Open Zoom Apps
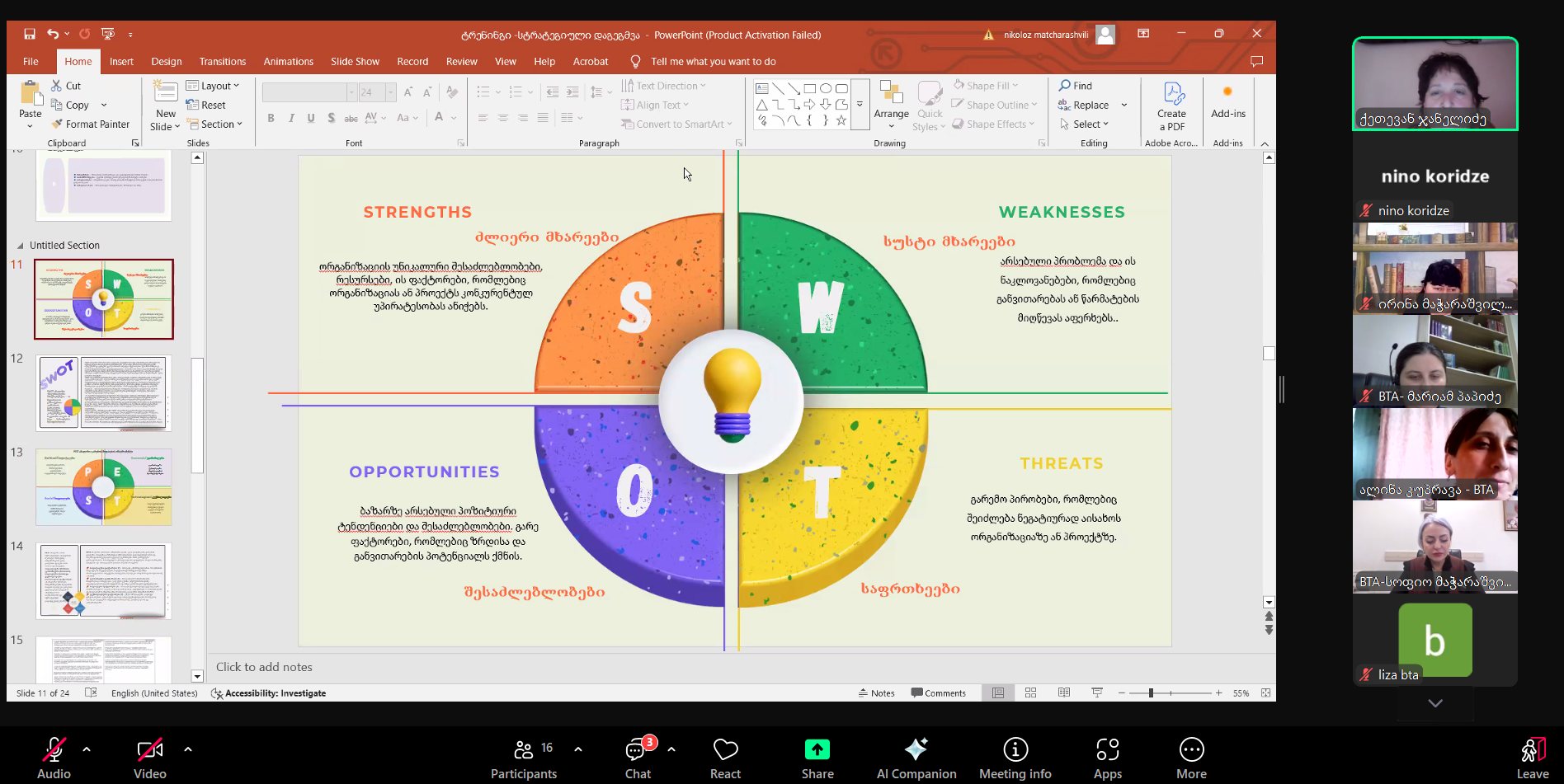Image resolution: width=1564 pixels, height=784 pixels. [1108, 758]
